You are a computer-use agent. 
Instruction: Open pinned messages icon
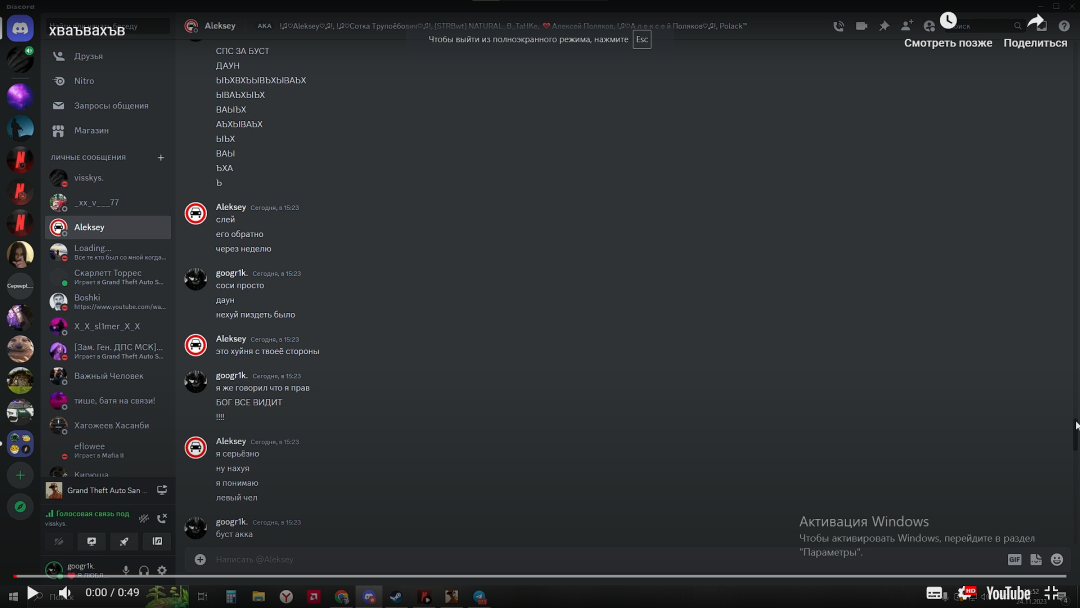(884, 26)
